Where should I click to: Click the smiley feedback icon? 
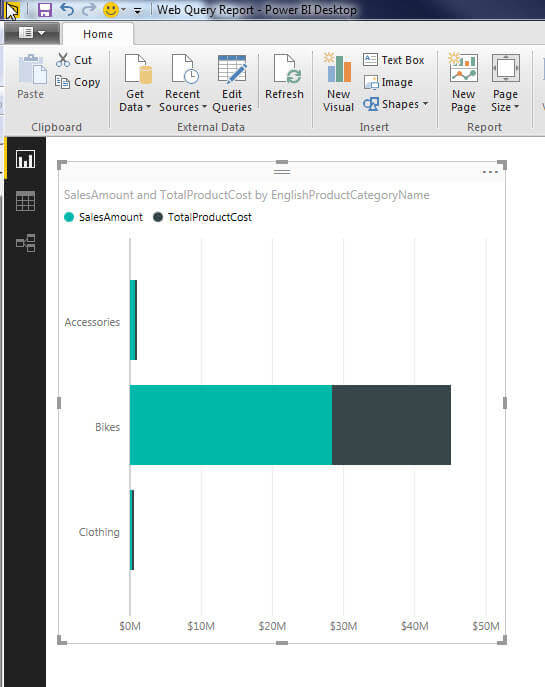[111, 10]
